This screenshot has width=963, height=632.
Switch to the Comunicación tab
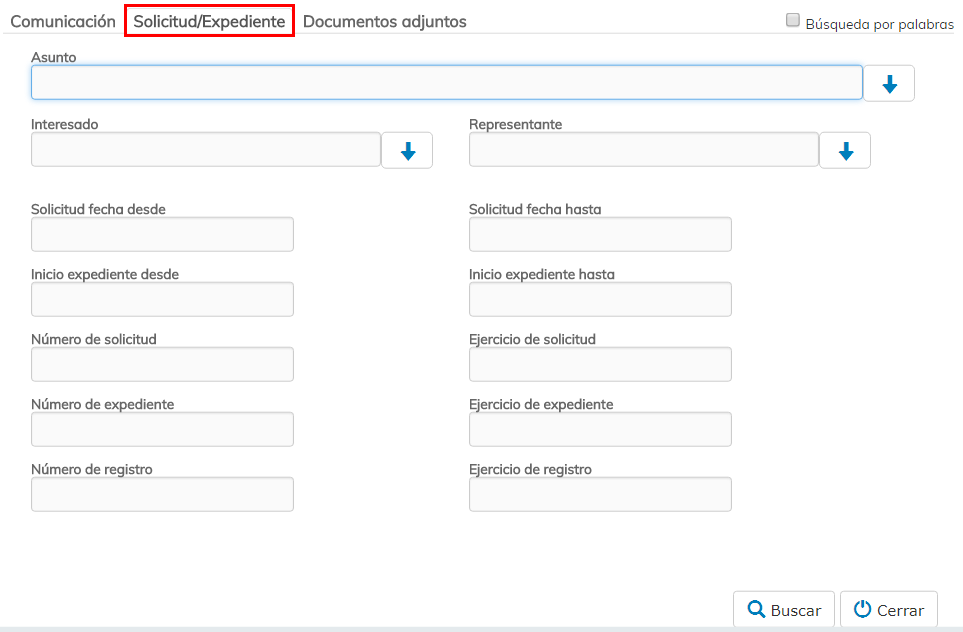[x=63, y=21]
